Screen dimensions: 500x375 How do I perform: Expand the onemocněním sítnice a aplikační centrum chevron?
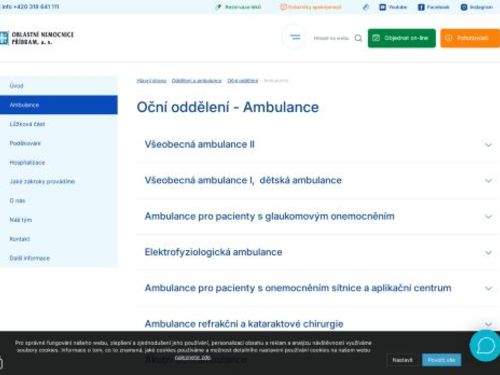[x=488, y=288]
